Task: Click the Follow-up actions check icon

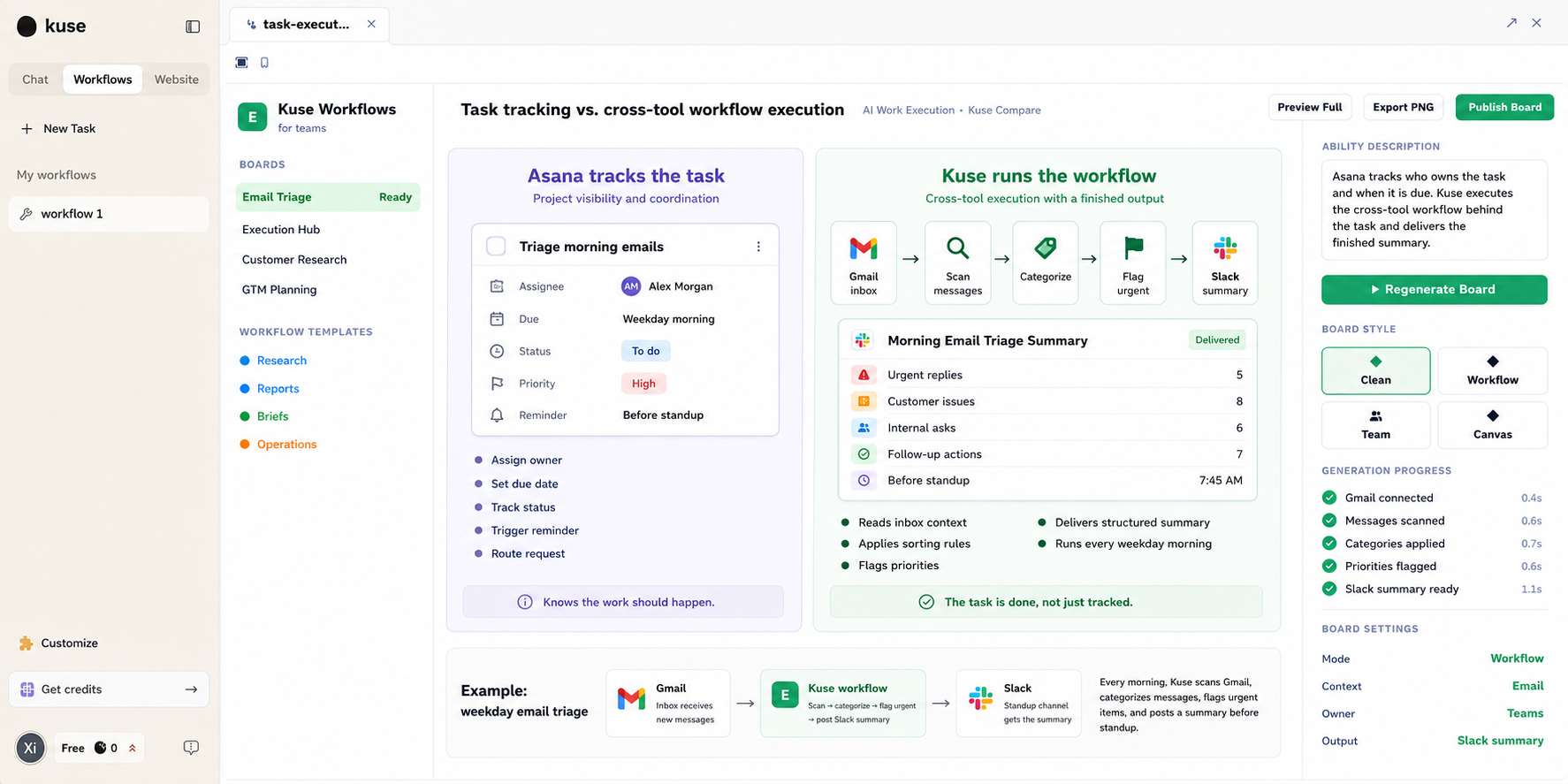Action: 864,454
